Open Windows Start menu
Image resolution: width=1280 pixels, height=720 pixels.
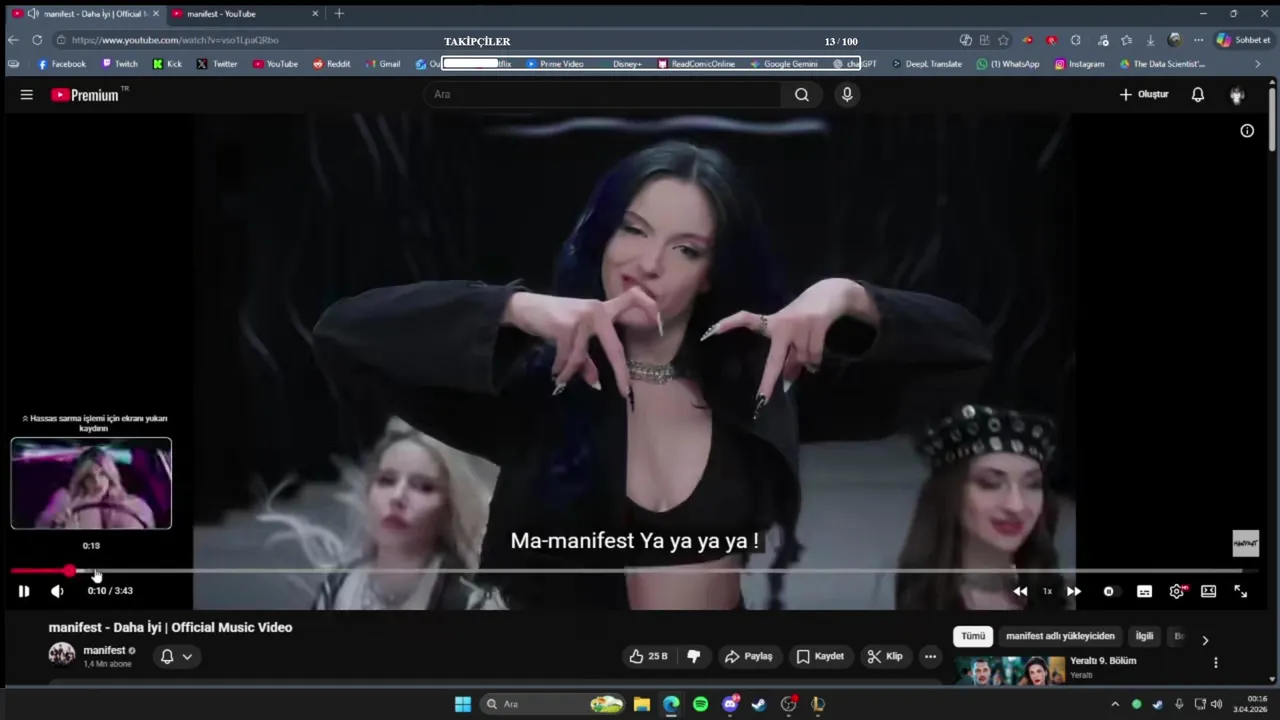463,704
